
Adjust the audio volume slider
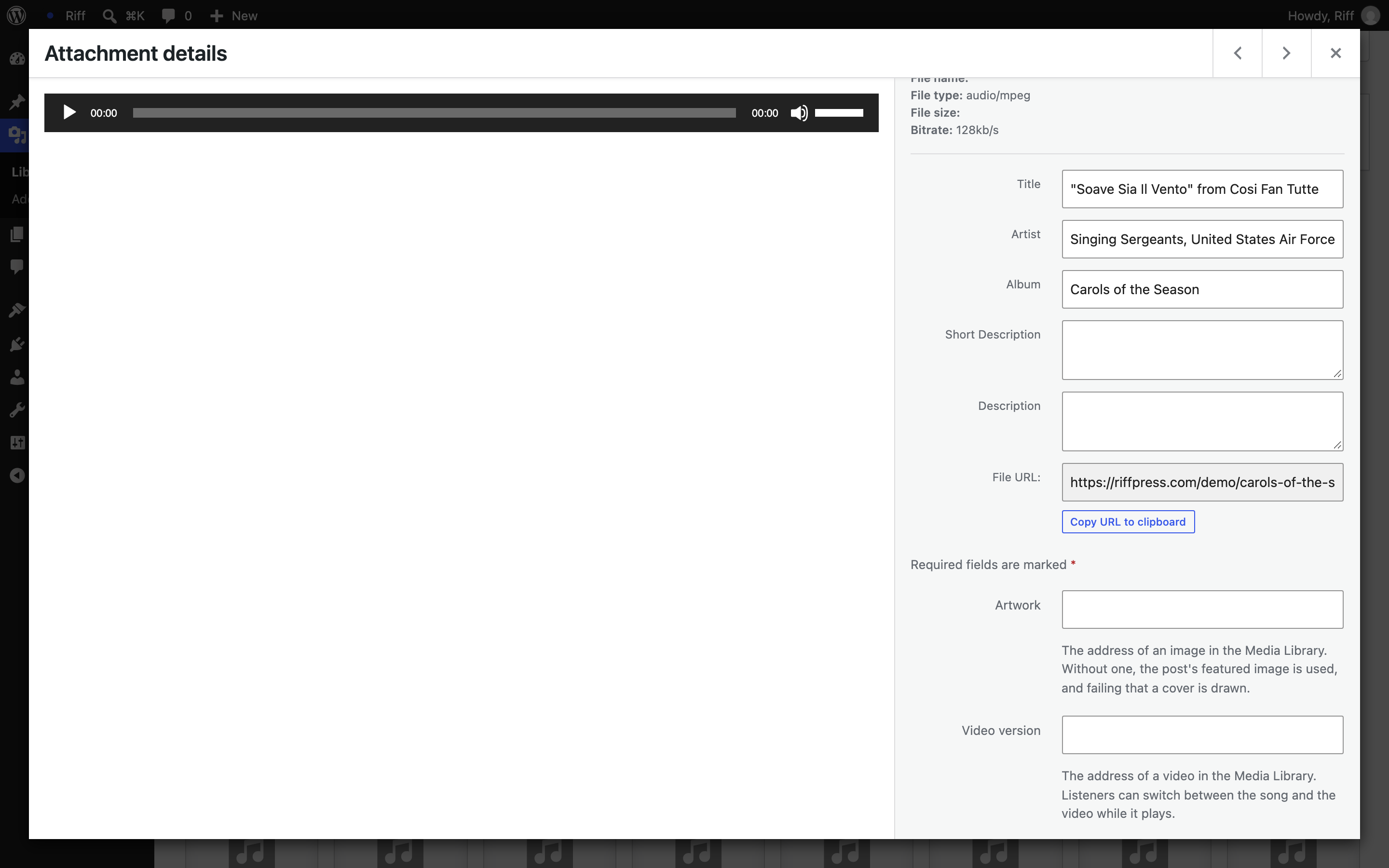tap(839, 112)
